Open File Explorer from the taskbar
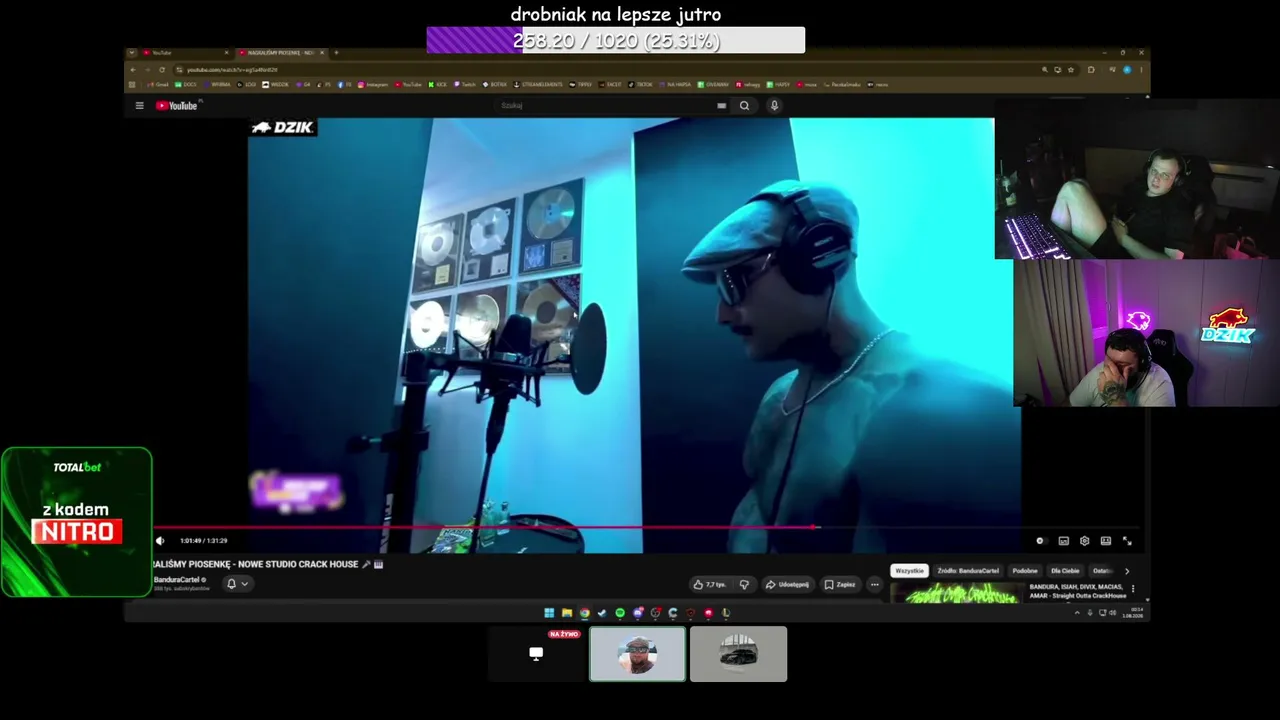This screenshot has width=1280, height=720. click(x=567, y=613)
